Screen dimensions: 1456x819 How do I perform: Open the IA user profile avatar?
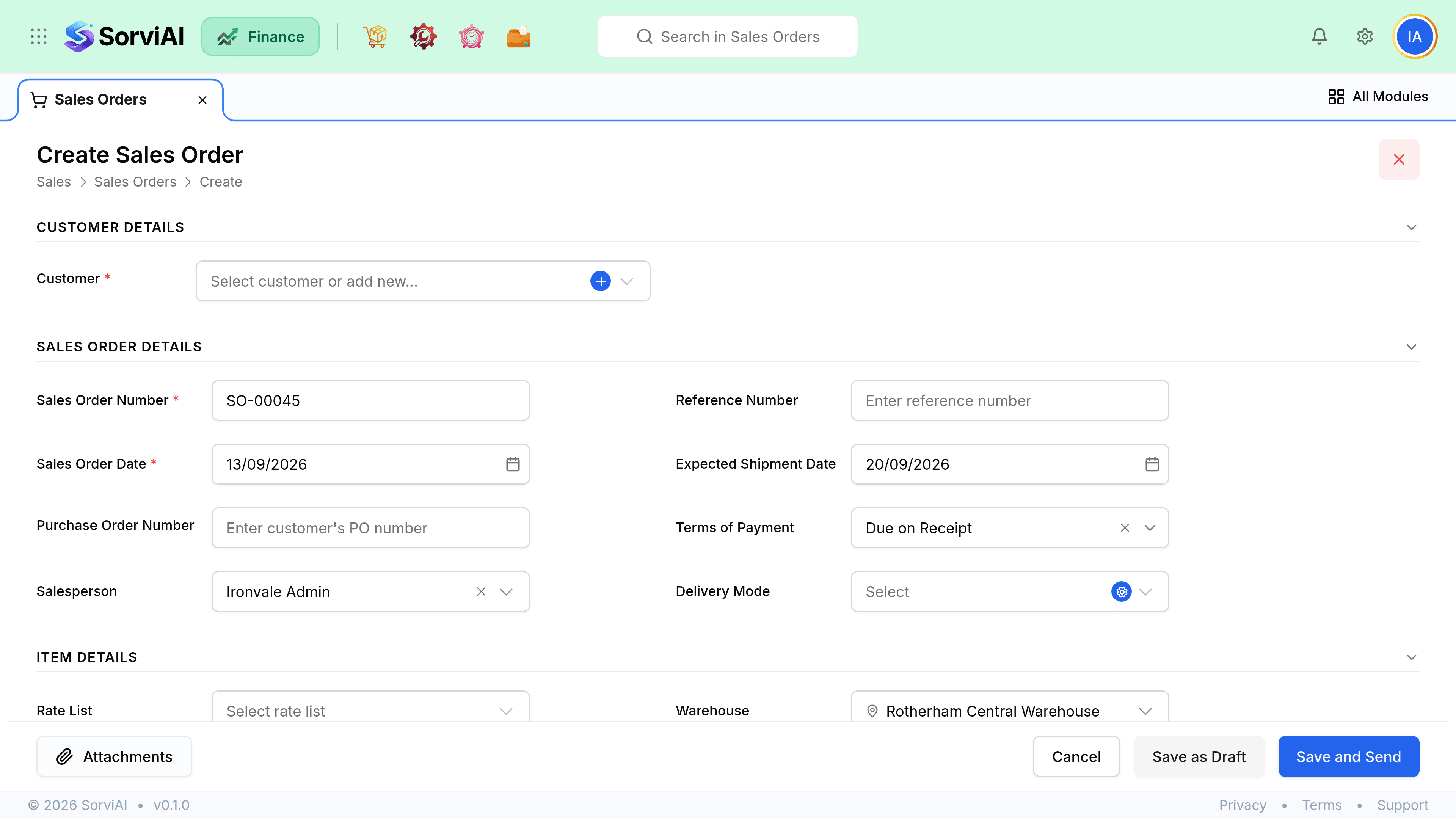click(x=1415, y=37)
